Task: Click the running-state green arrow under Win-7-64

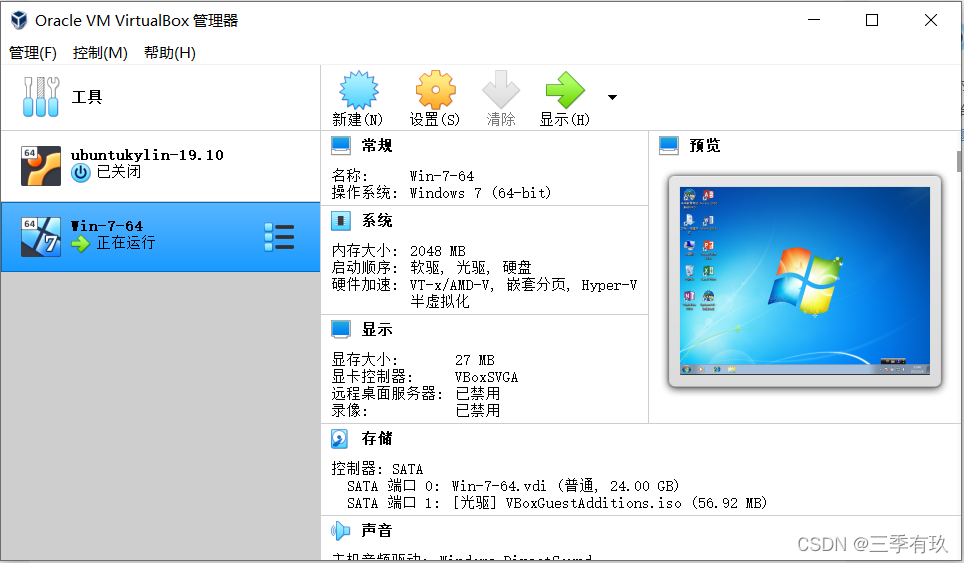Action: click(x=81, y=244)
